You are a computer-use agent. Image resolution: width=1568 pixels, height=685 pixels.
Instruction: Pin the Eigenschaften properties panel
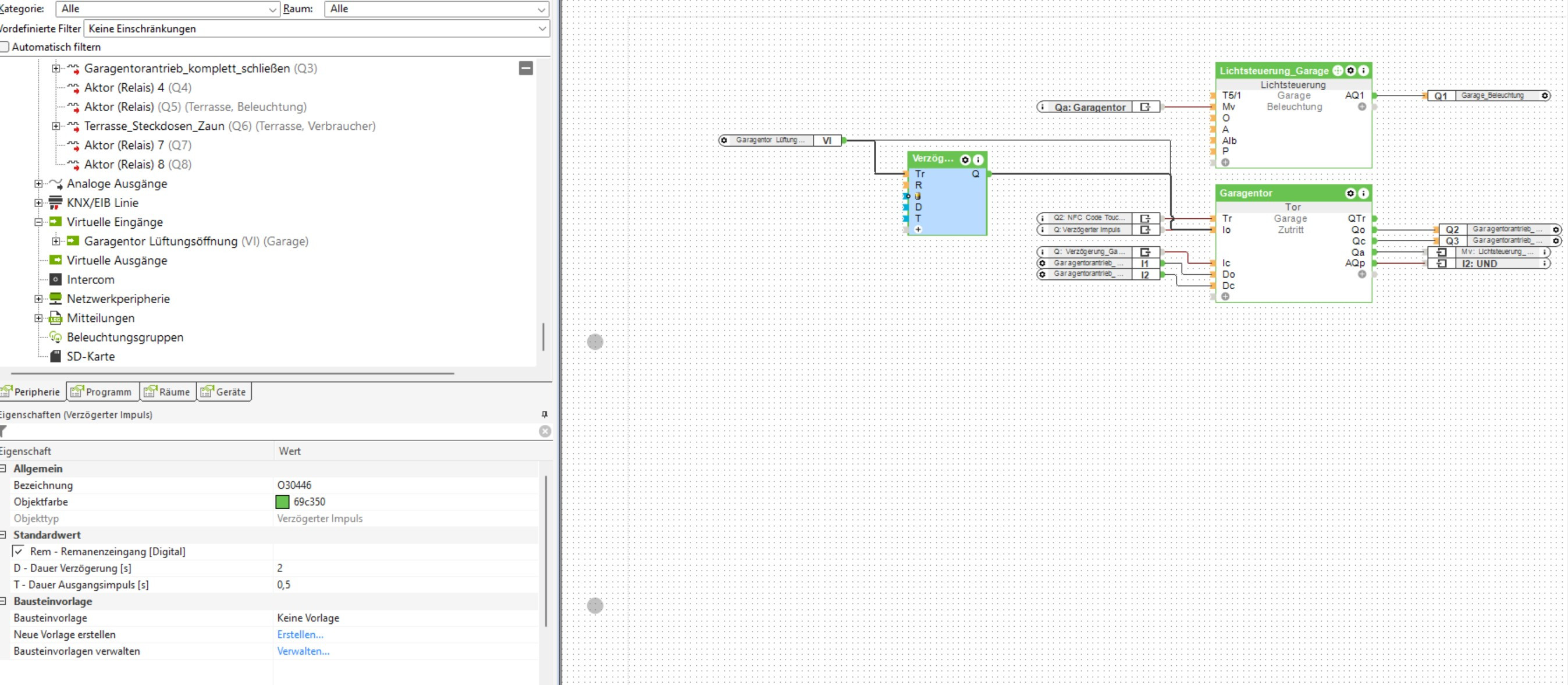544,414
